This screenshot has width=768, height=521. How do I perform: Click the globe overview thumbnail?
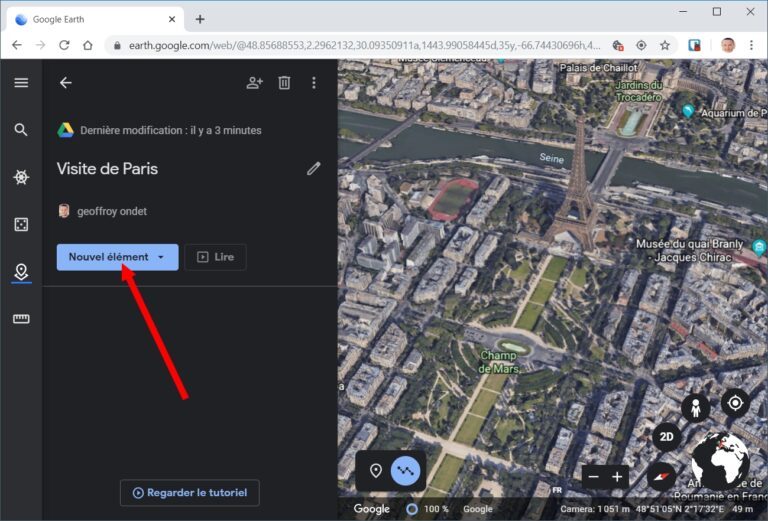point(720,461)
